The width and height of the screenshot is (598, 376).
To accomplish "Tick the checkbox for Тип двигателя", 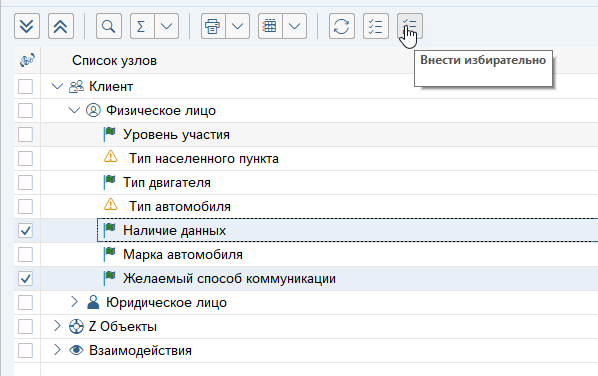I will pyautogui.click(x=26, y=183).
